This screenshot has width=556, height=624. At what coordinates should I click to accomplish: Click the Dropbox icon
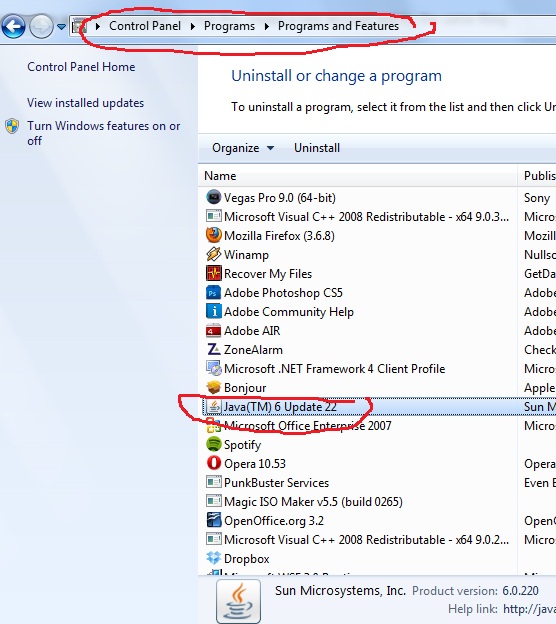214,558
